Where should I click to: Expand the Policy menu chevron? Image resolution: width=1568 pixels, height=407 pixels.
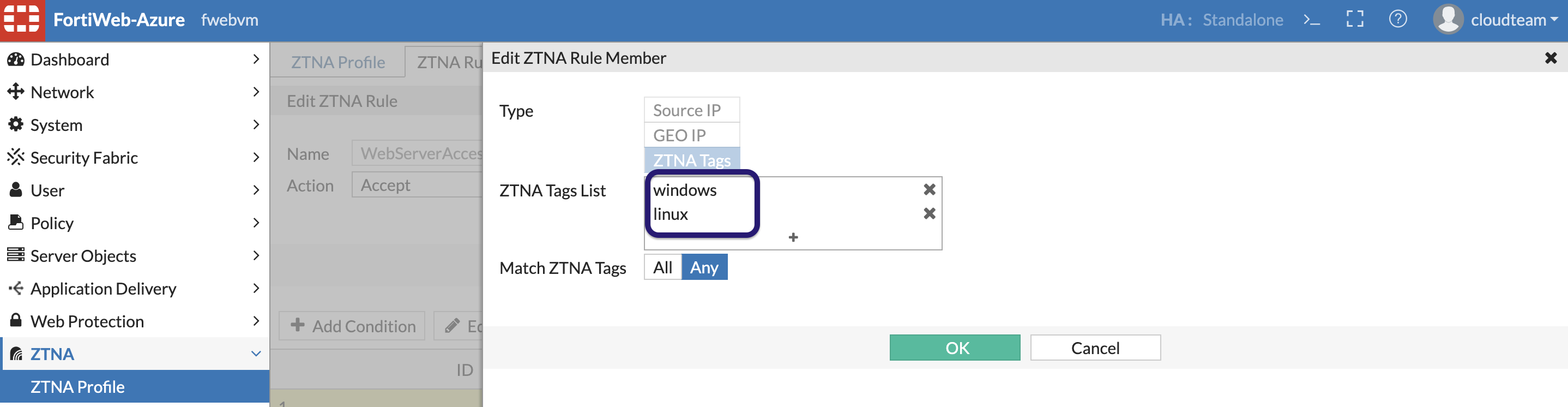point(256,223)
